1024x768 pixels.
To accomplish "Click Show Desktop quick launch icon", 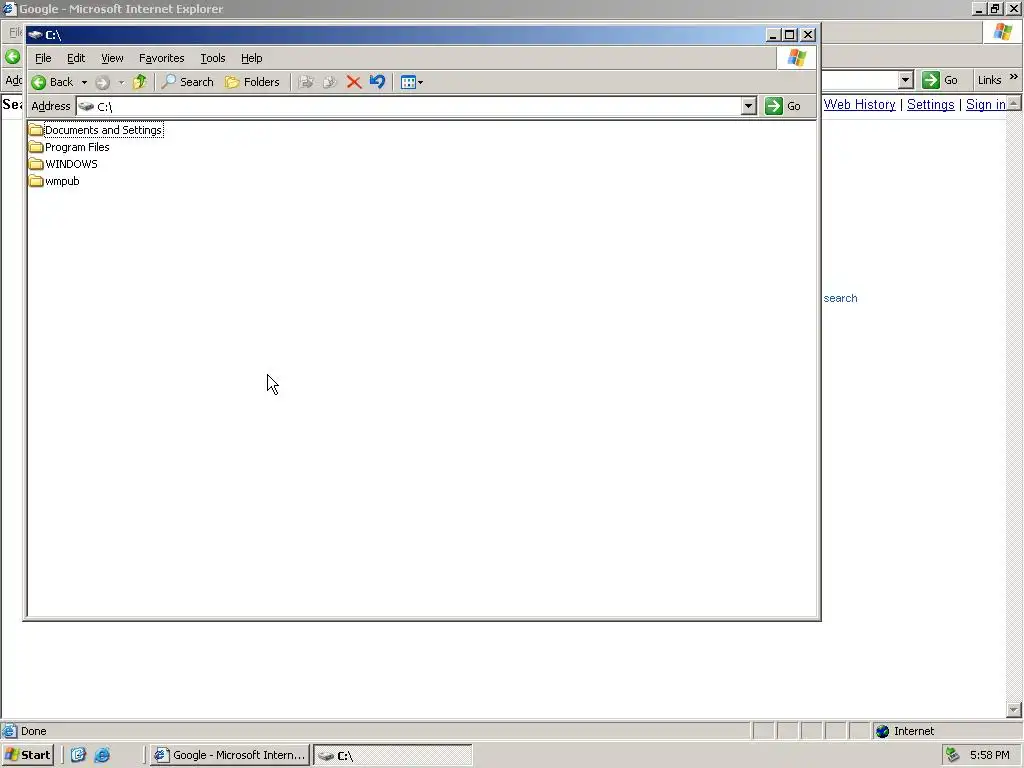I will 78,755.
